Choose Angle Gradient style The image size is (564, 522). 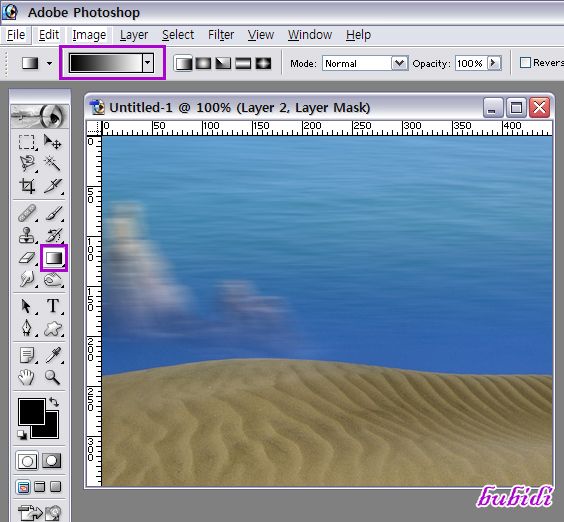(x=223, y=64)
